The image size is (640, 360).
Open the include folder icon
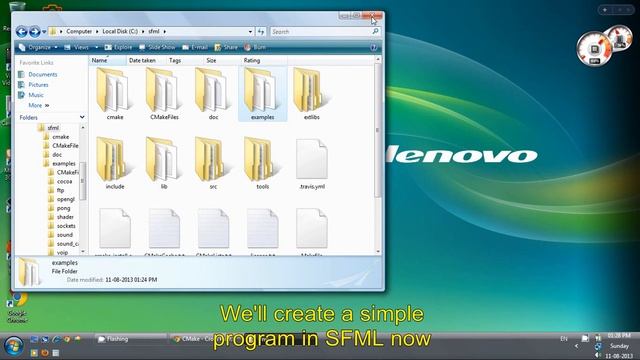pyautogui.click(x=114, y=160)
